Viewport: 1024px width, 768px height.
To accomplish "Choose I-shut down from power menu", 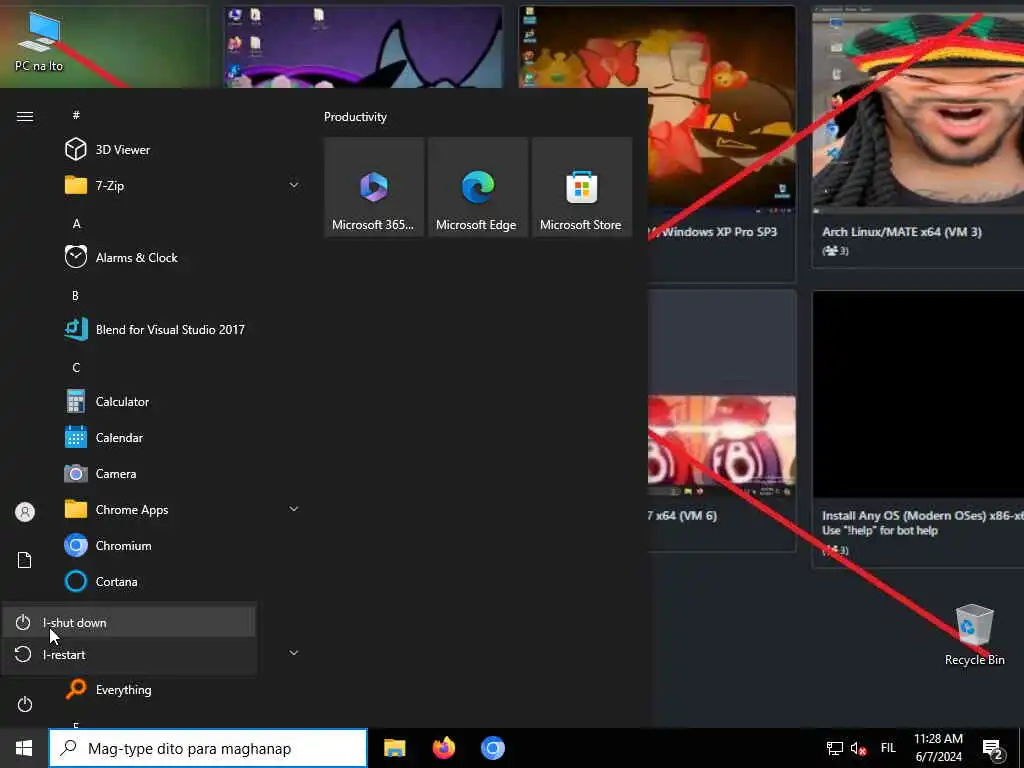I will pos(129,622).
